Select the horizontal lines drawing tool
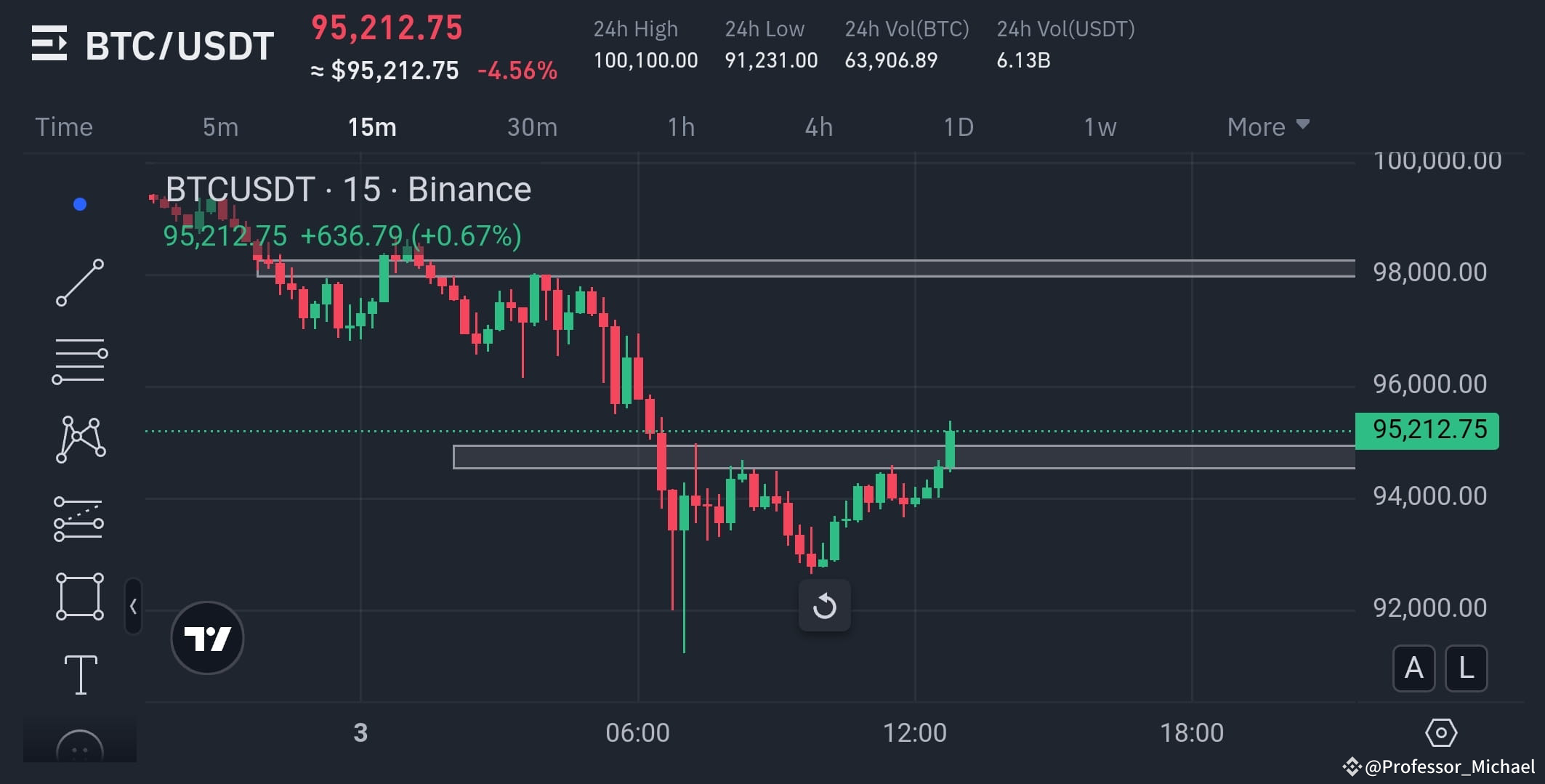This screenshot has width=1545, height=784. pyautogui.click(x=80, y=360)
